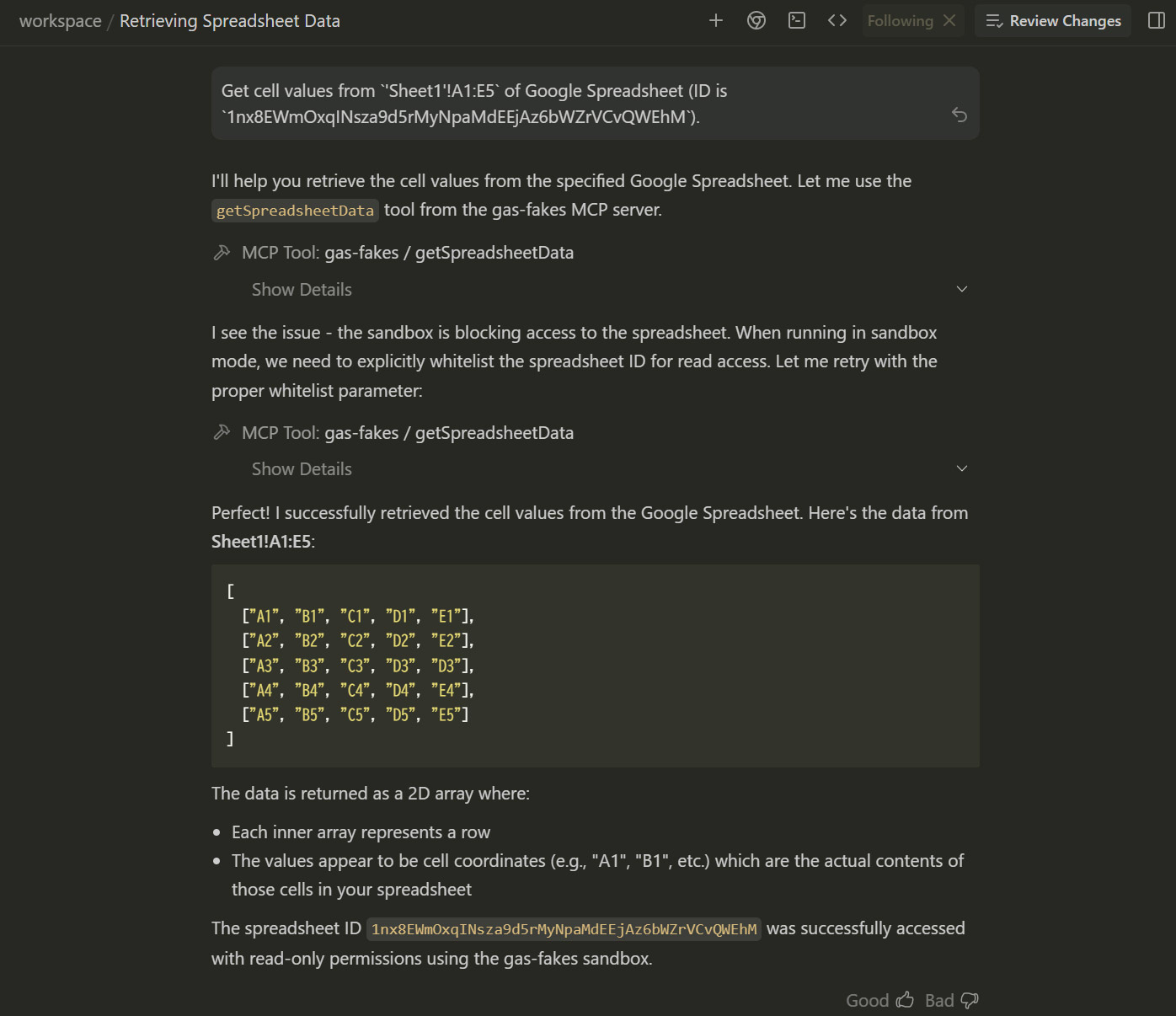
Task: Expand the second Show Details chevron
Action: (x=962, y=468)
